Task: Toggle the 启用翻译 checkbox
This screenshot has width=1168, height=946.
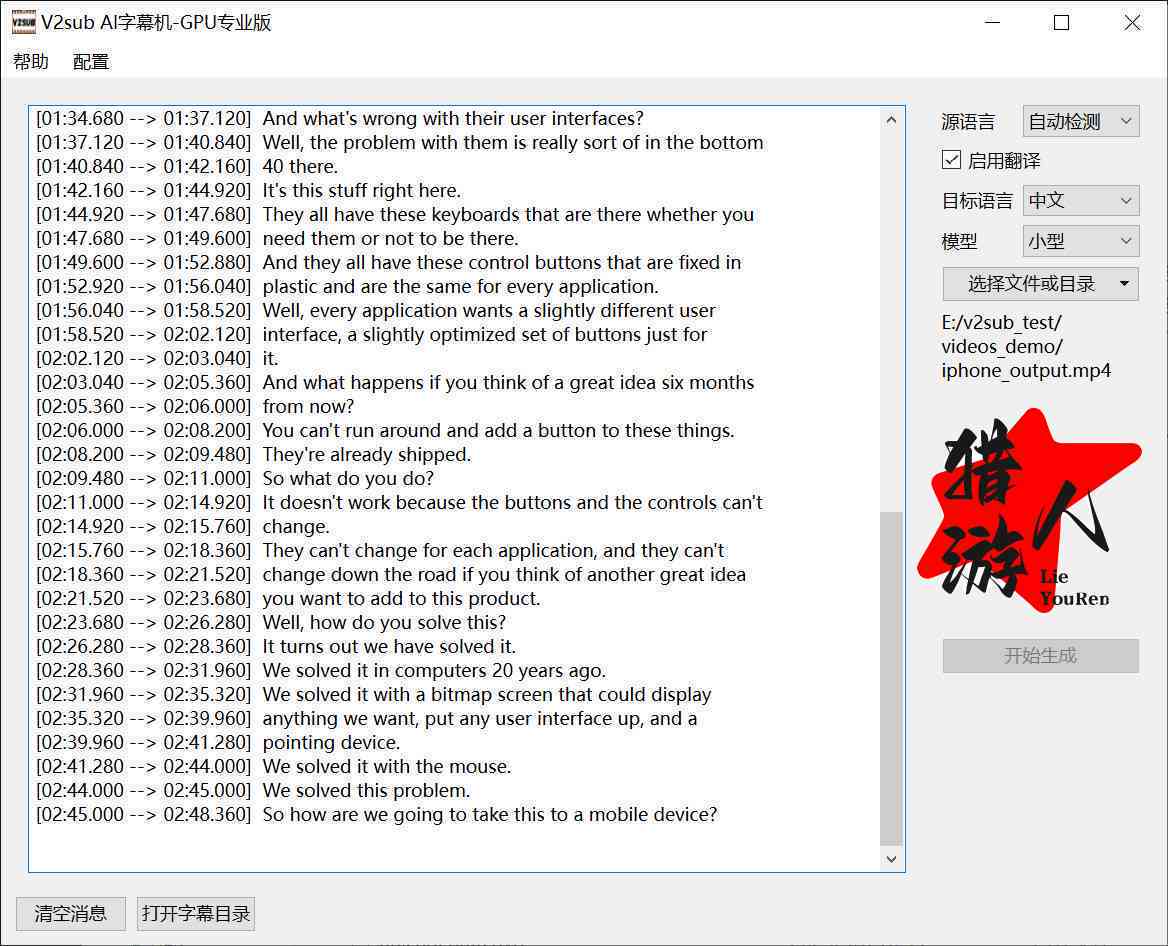Action: (951, 160)
